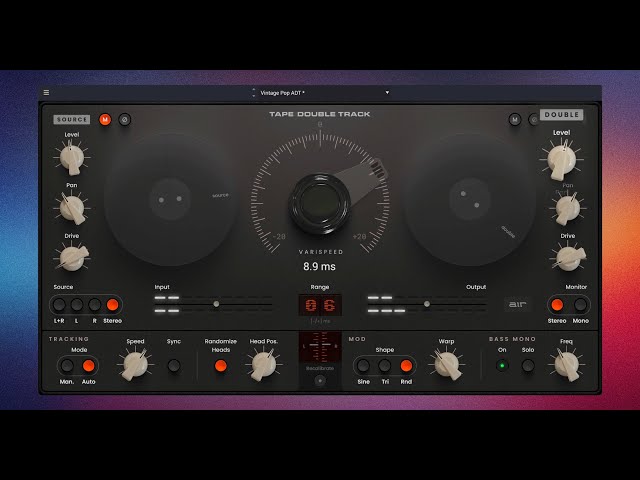Click the Double Level knob
The image size is (640, 480).
pyautogui.click(x=561, y=159)
